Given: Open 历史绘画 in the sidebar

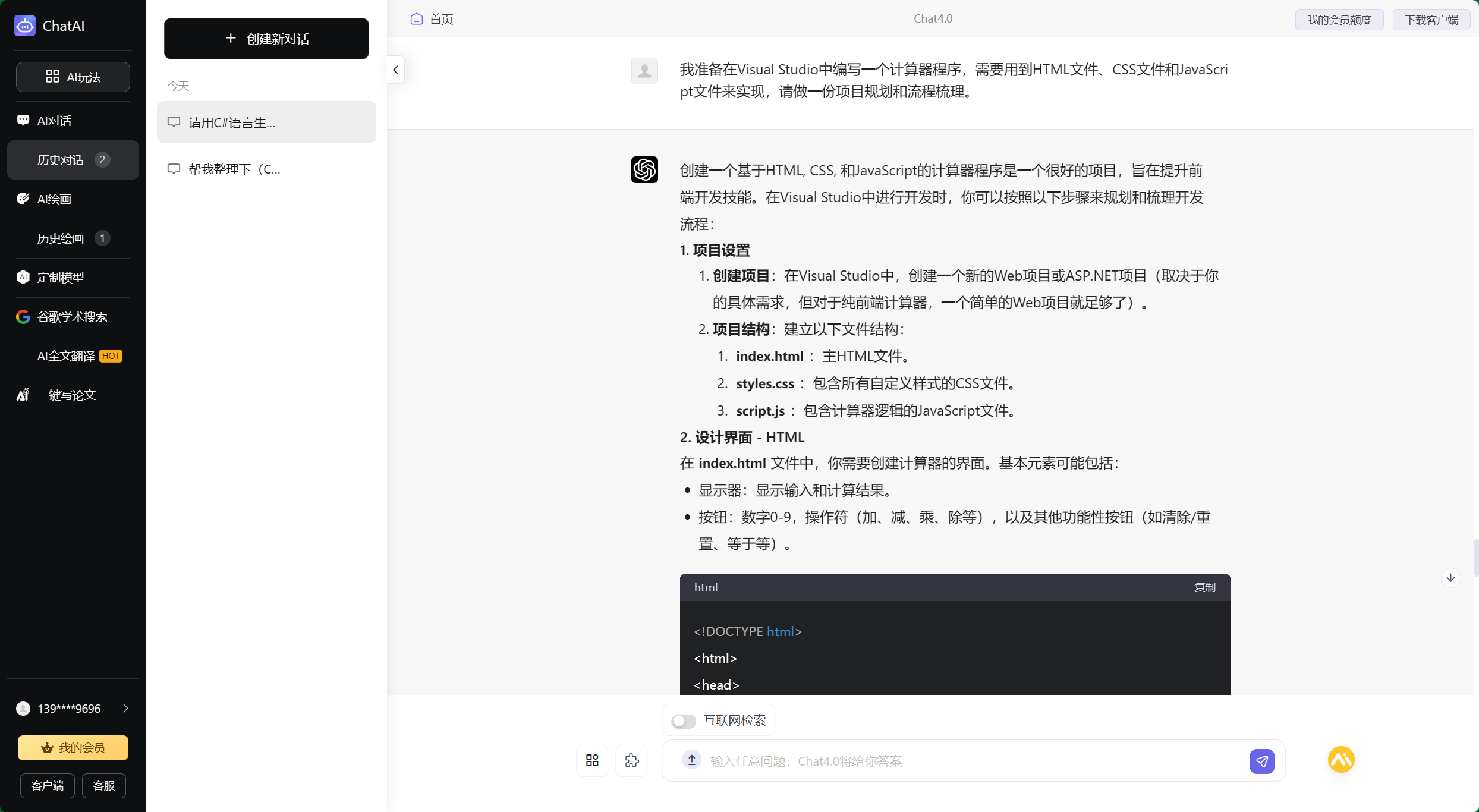Looking at the screenshot, I should coord(73,238).
